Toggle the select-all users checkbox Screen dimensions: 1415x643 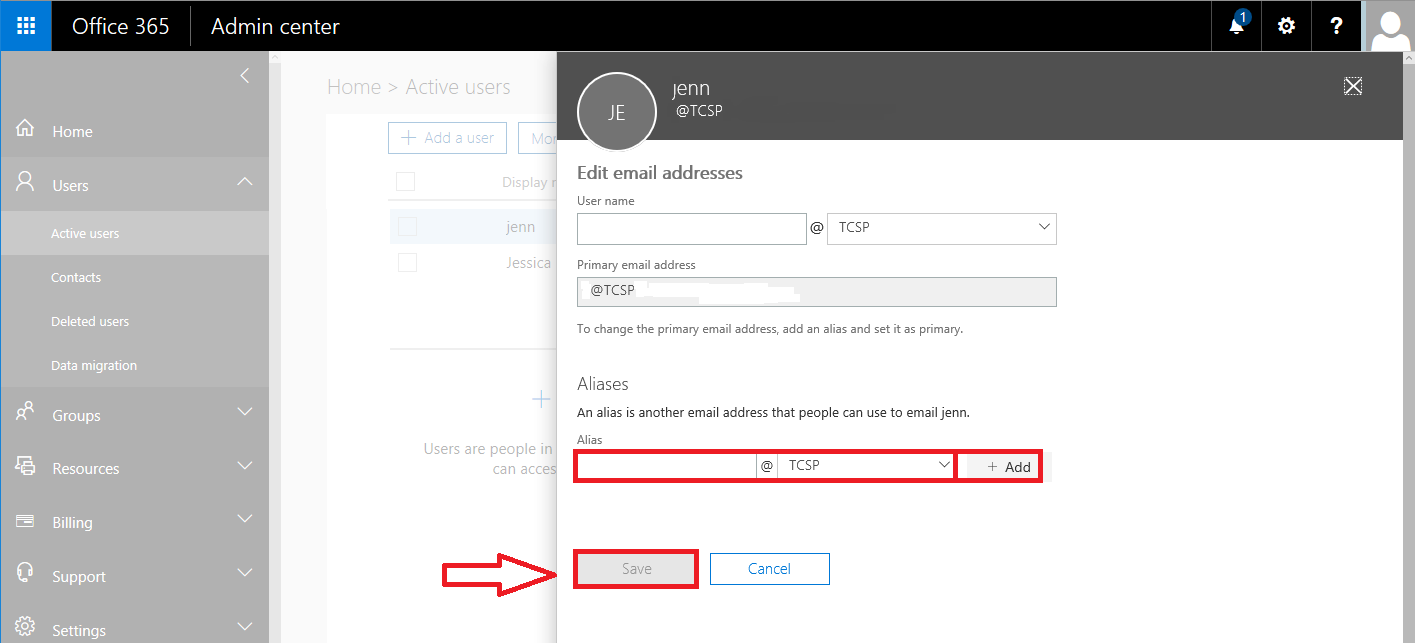click(405, 182)
